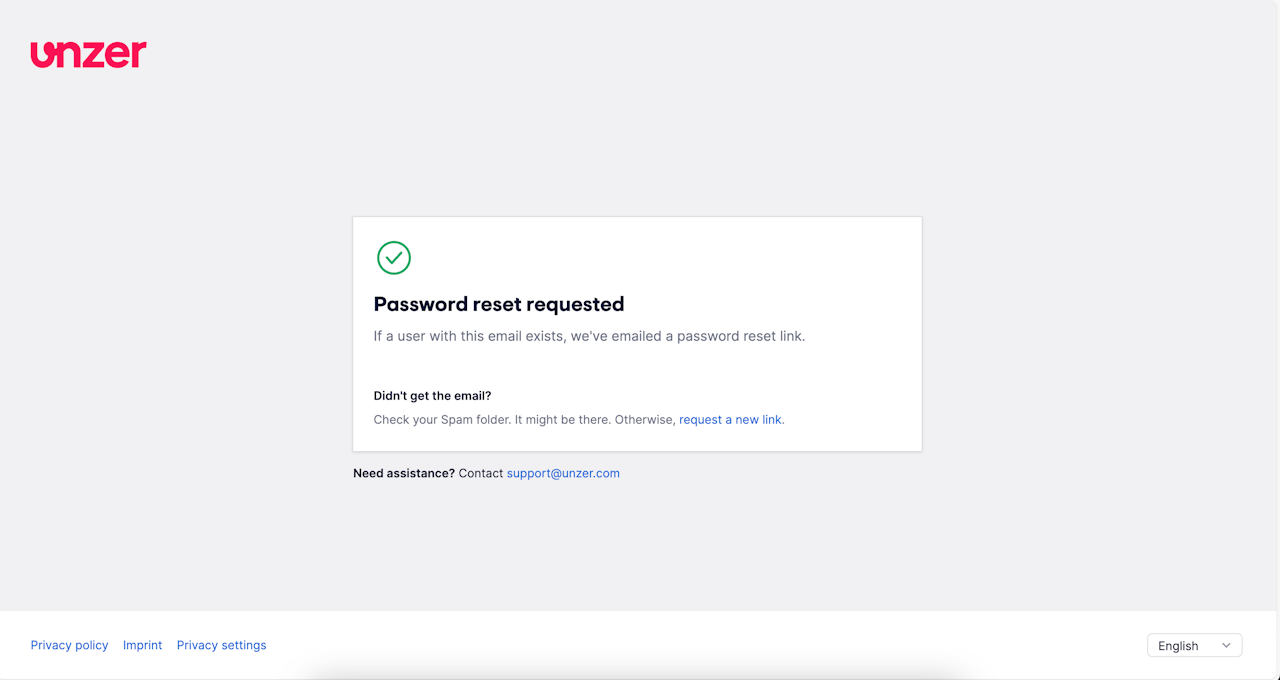This screenshot has width=1280, height=680.
Task: Click the green checkmark success icon
Action: coord(394,258)
